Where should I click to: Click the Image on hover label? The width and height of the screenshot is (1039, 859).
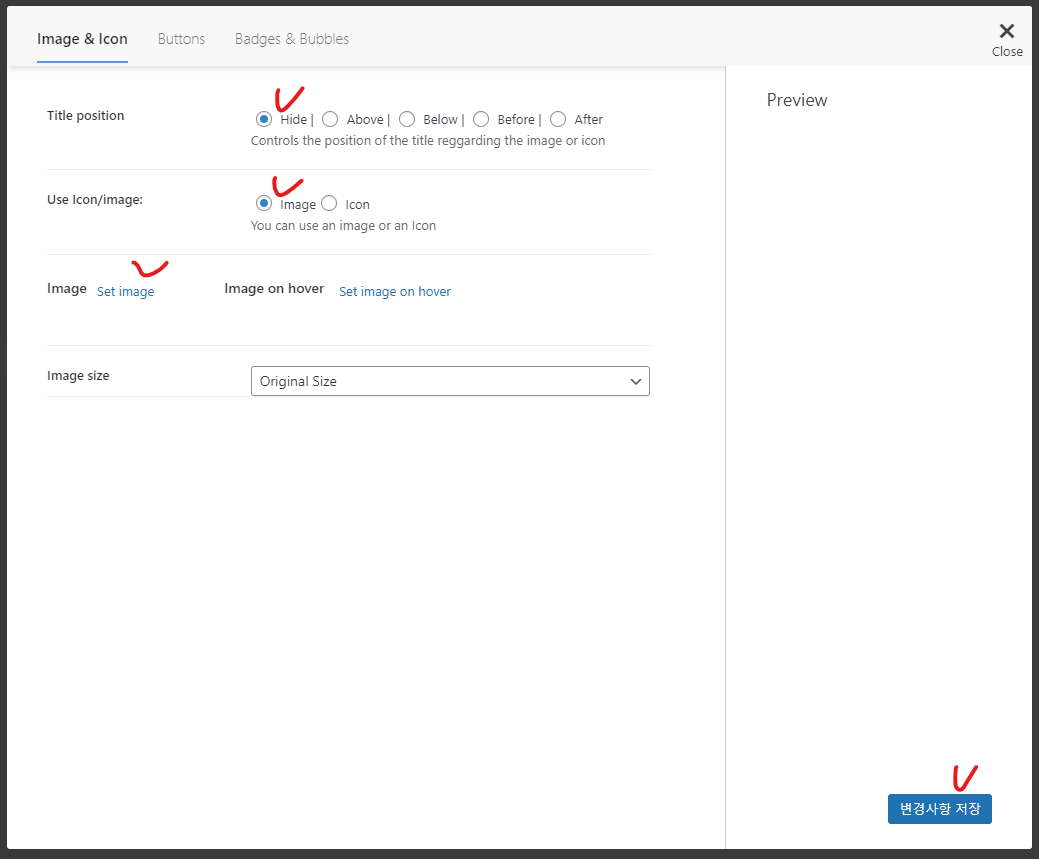[274, 288]
